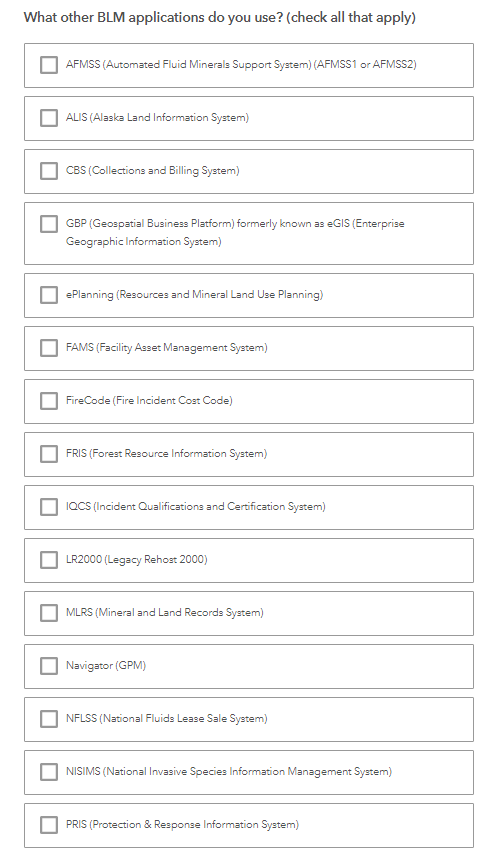Check the LR2000 Legacy Rehost 2000 box
The height and width of the screenshot is (854, 498).
click(x=48, y=560)
